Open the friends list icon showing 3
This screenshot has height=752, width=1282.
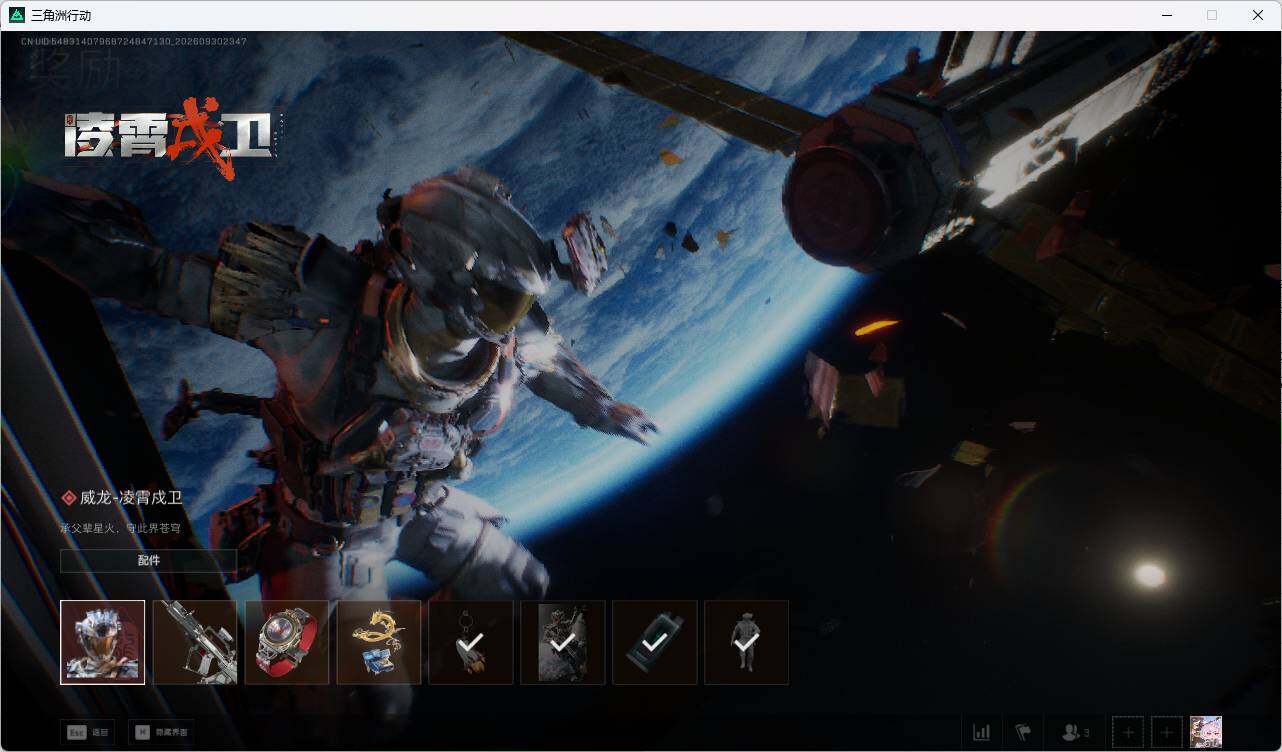pos(1076,733)
